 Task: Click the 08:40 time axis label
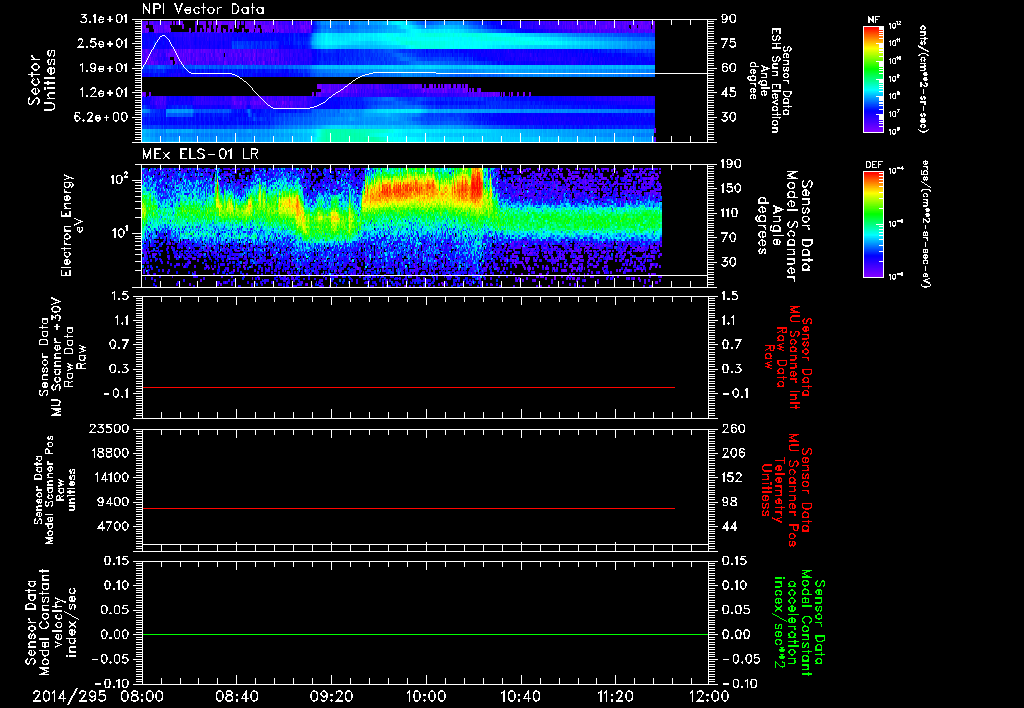click(236, 697)
